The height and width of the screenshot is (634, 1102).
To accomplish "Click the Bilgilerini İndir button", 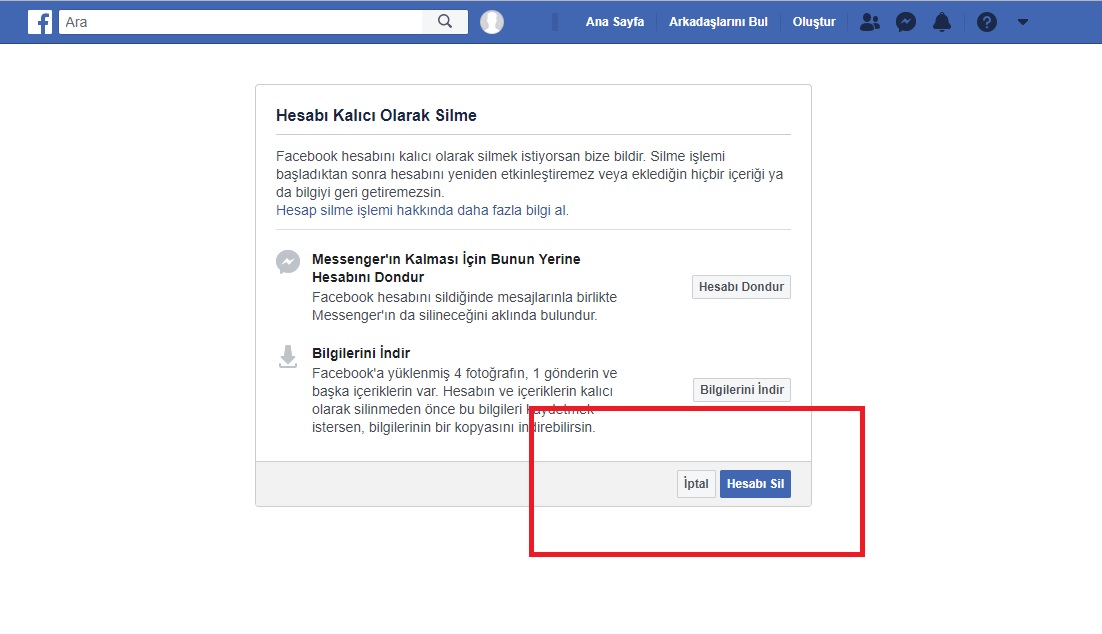I will pyautogui.click(x=742, y=389).
